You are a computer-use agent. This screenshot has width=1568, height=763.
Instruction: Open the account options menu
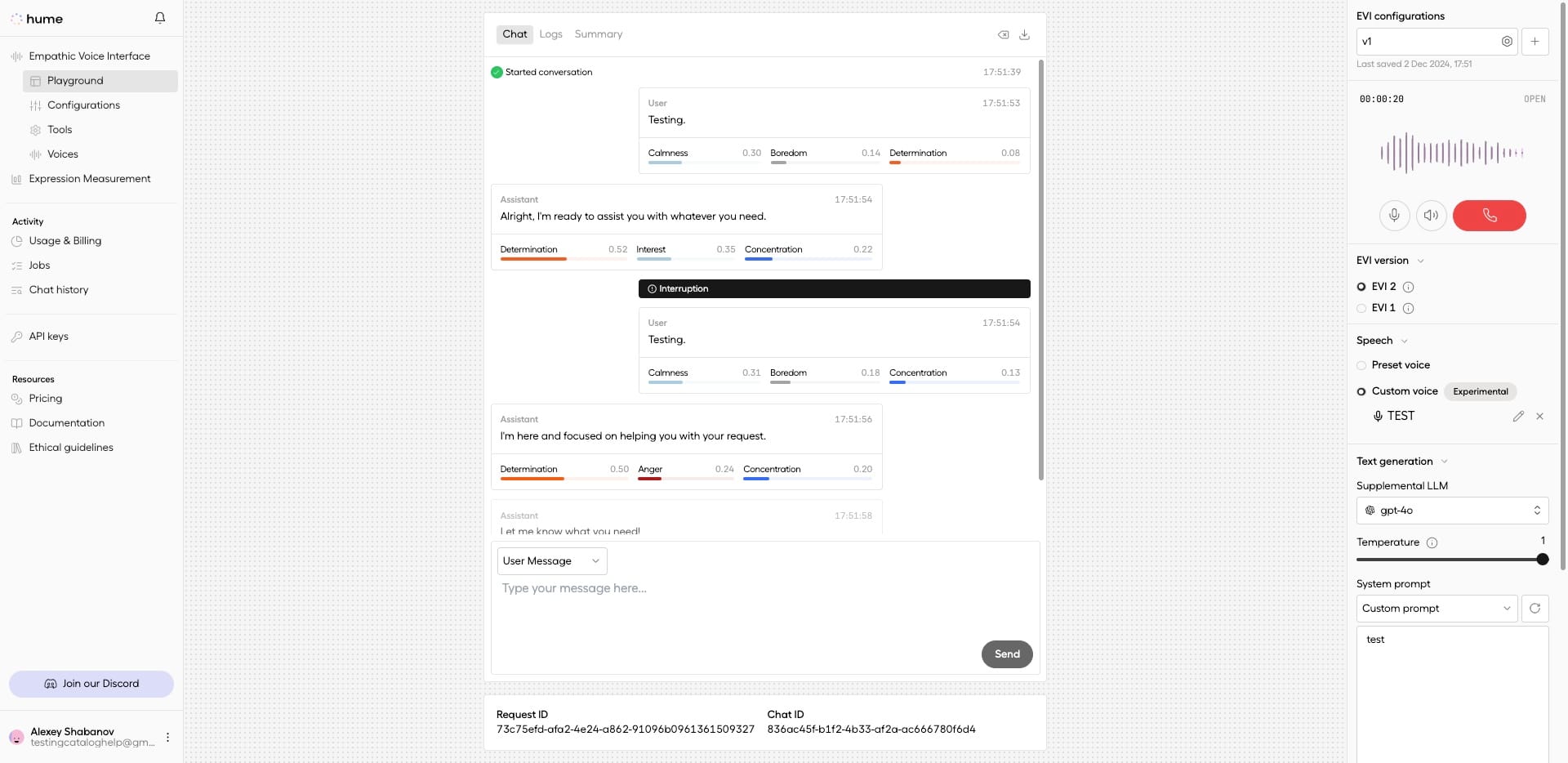(167, 737)
